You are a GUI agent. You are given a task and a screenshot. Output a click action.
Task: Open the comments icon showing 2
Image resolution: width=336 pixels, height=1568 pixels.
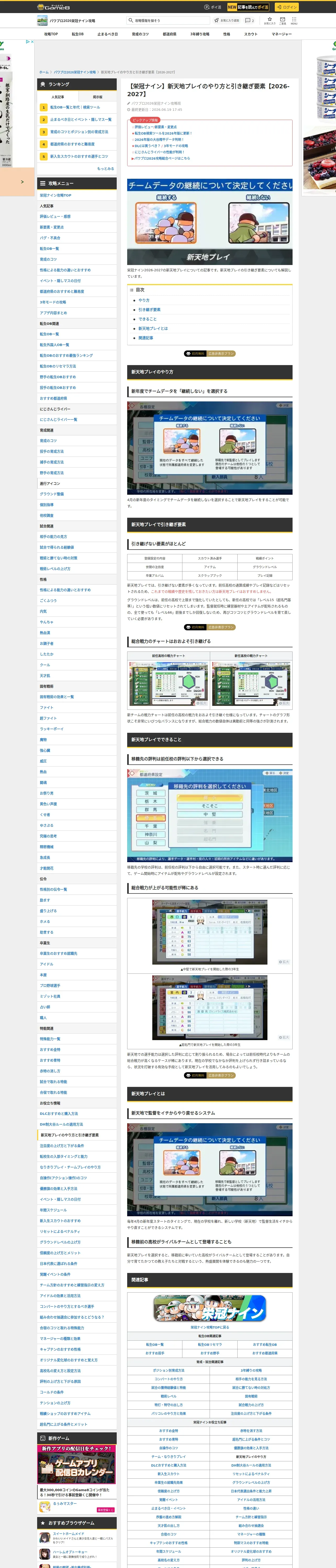[249, 21]
